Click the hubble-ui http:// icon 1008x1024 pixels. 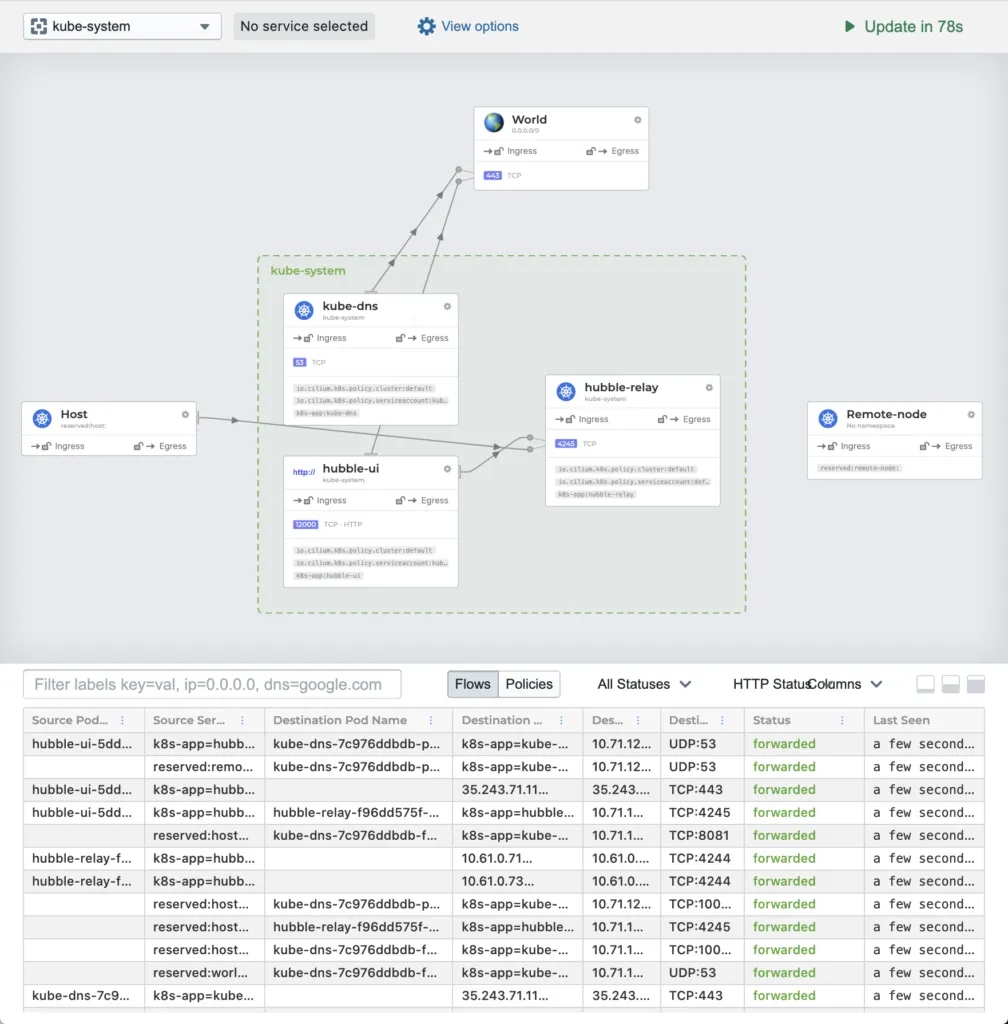coord(304,472)
